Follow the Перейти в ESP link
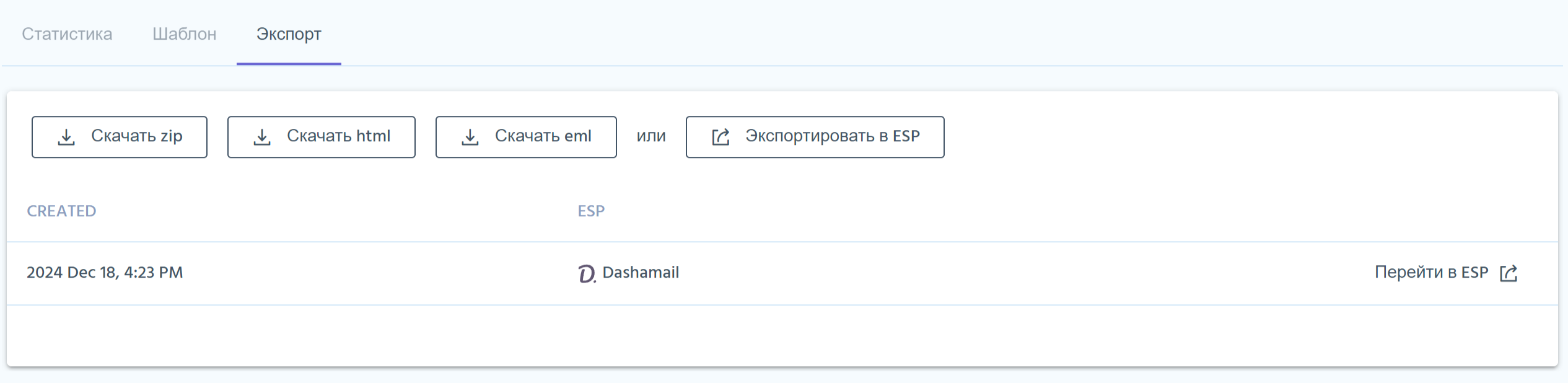Viewport: 1568px width, 383px height. tap(1431, 273)
